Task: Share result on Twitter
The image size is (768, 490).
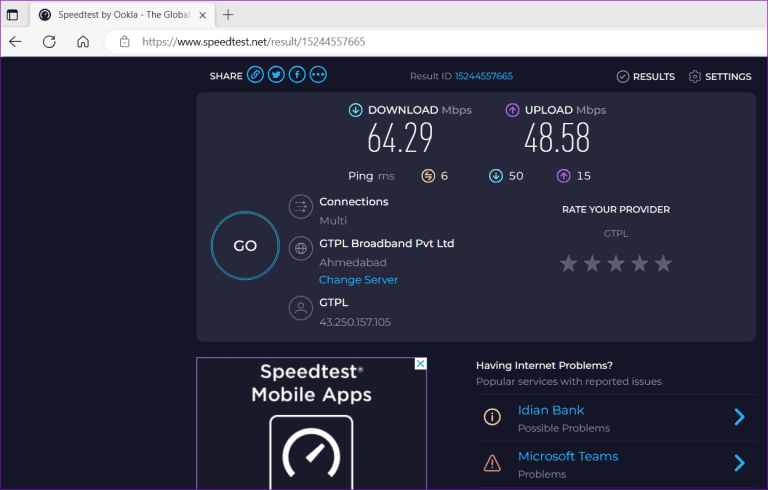Action: point(276,75)
